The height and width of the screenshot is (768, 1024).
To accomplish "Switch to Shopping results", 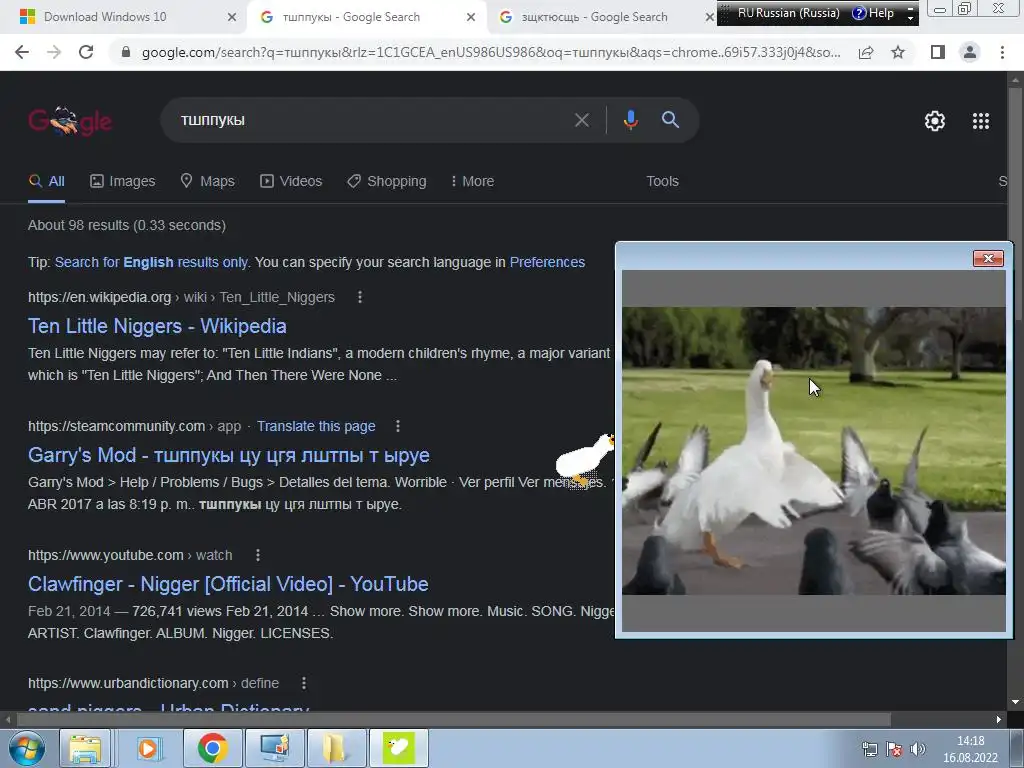I will coord(386,181).
